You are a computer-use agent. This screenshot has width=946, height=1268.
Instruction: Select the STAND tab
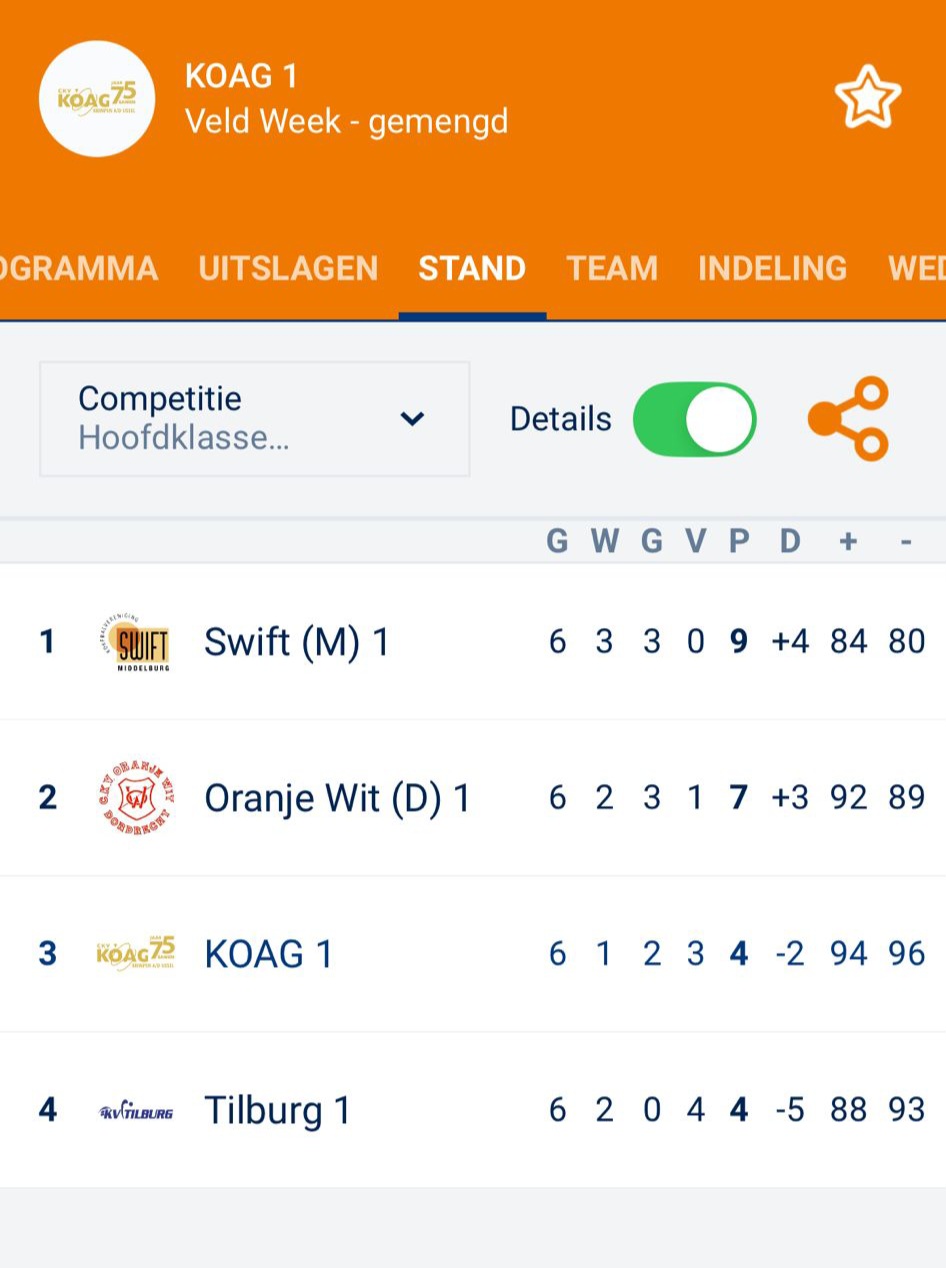point(472,268)
